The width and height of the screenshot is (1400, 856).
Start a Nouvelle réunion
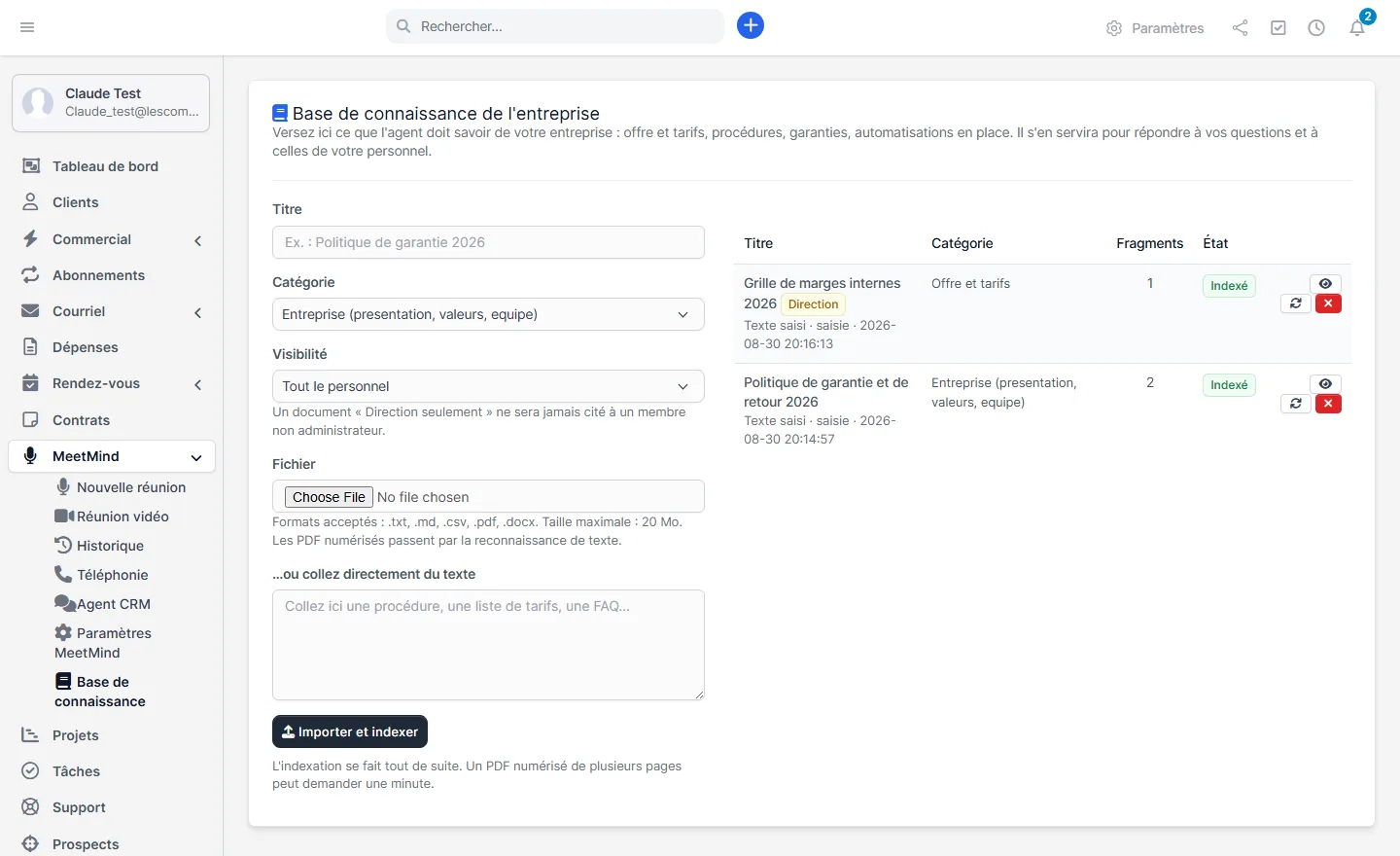click(x=121, y=487)
